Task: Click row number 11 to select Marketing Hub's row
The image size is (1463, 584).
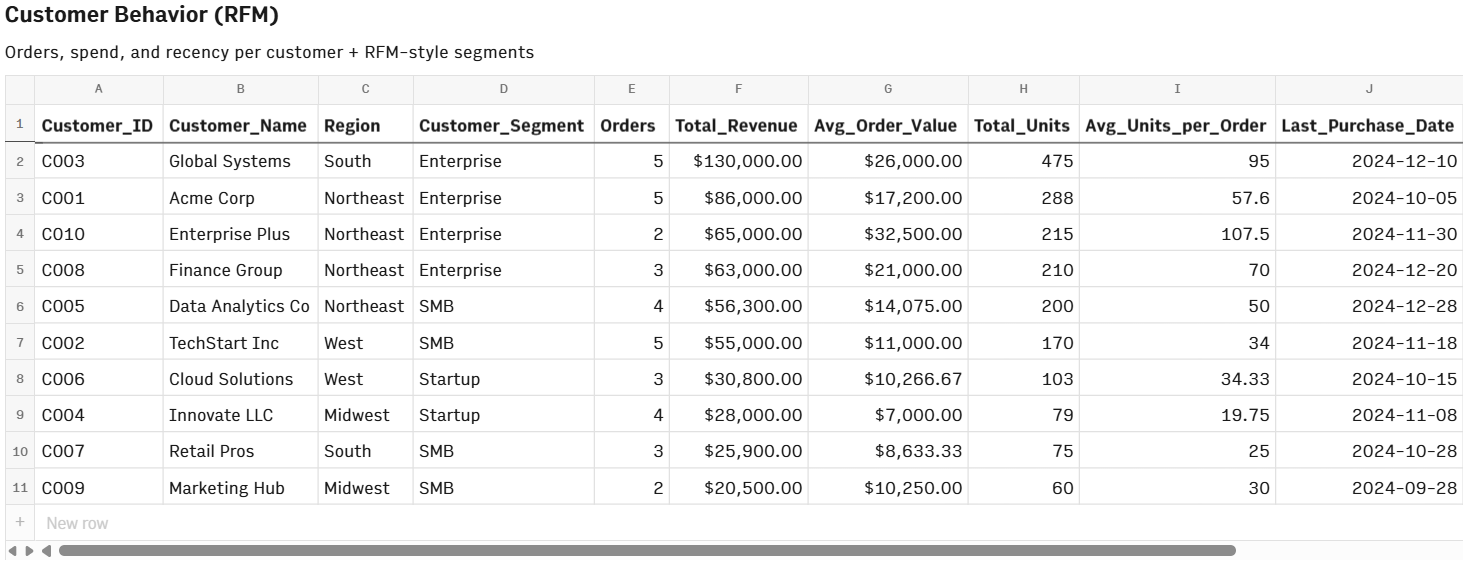Action: click(20, 488)
